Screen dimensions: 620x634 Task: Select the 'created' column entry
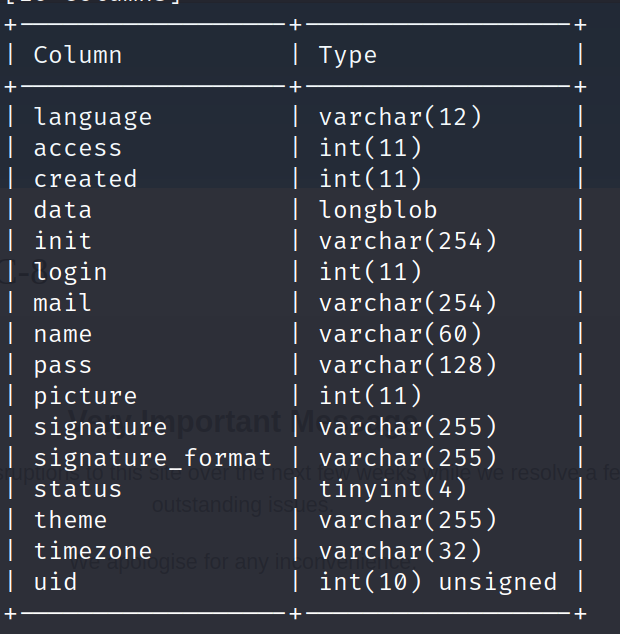coord(85,179)
